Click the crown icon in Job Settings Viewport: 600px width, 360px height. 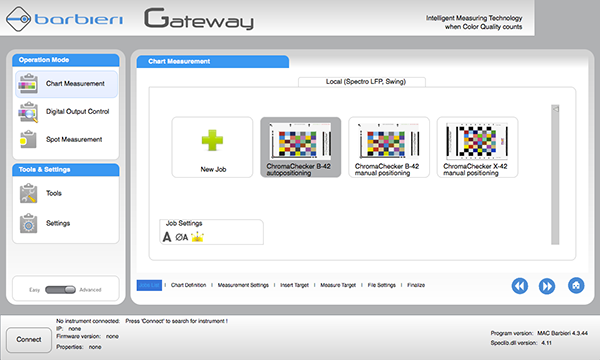click(x=197, y=237)
